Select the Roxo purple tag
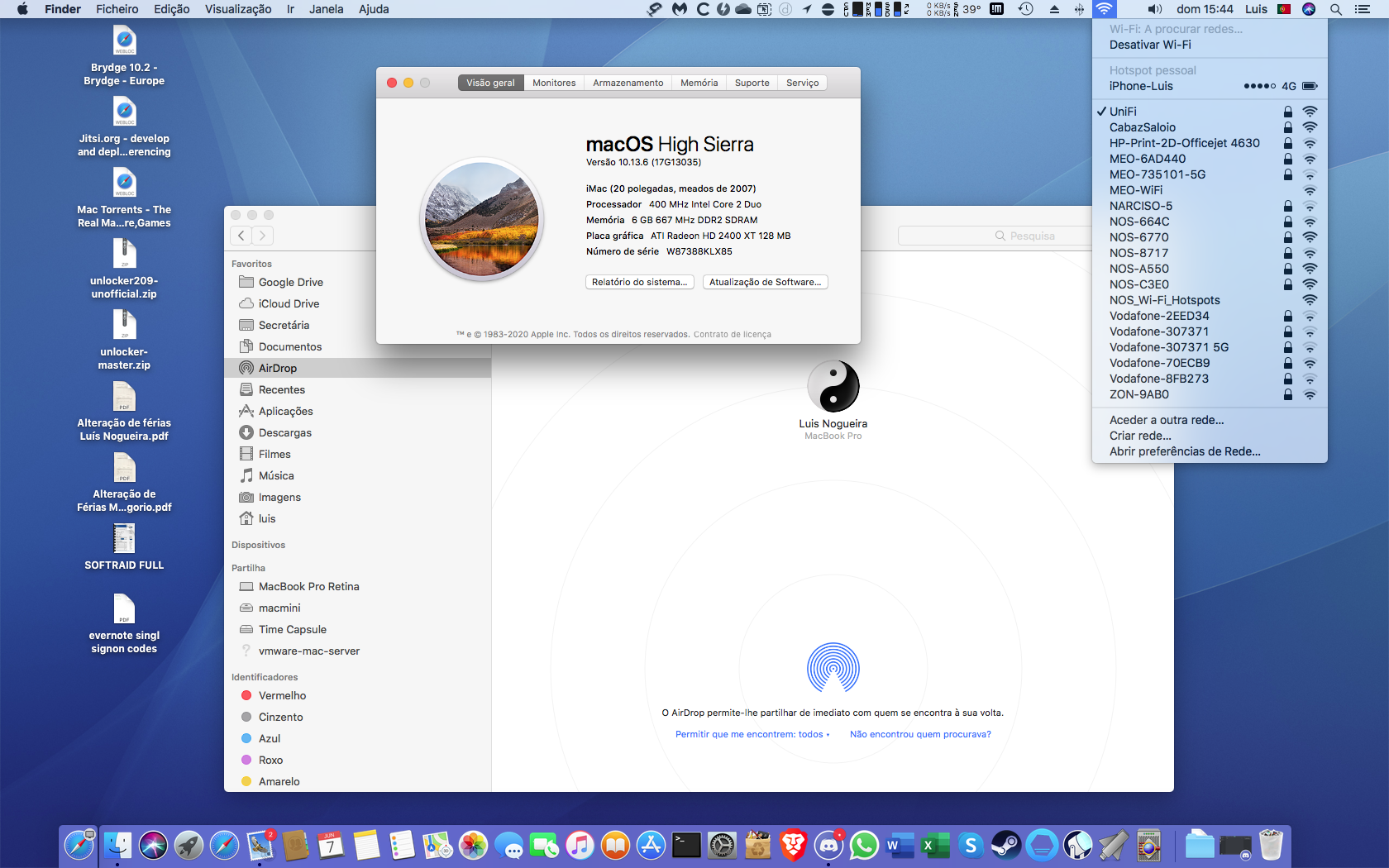This screenshot has height=868, width=1389. [358, 760]
